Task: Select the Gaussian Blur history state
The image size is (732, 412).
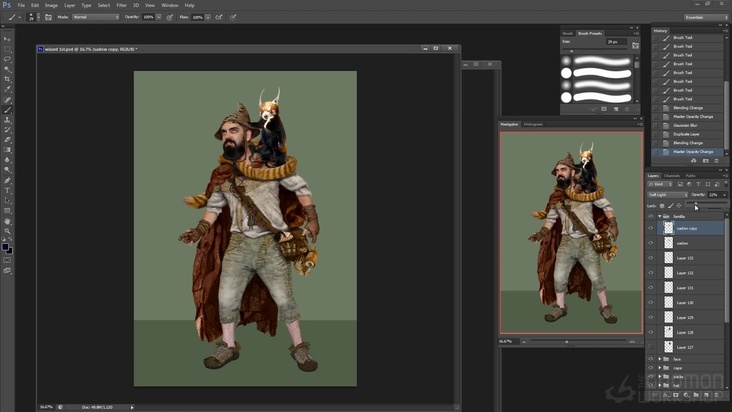Action: point(683,125)
